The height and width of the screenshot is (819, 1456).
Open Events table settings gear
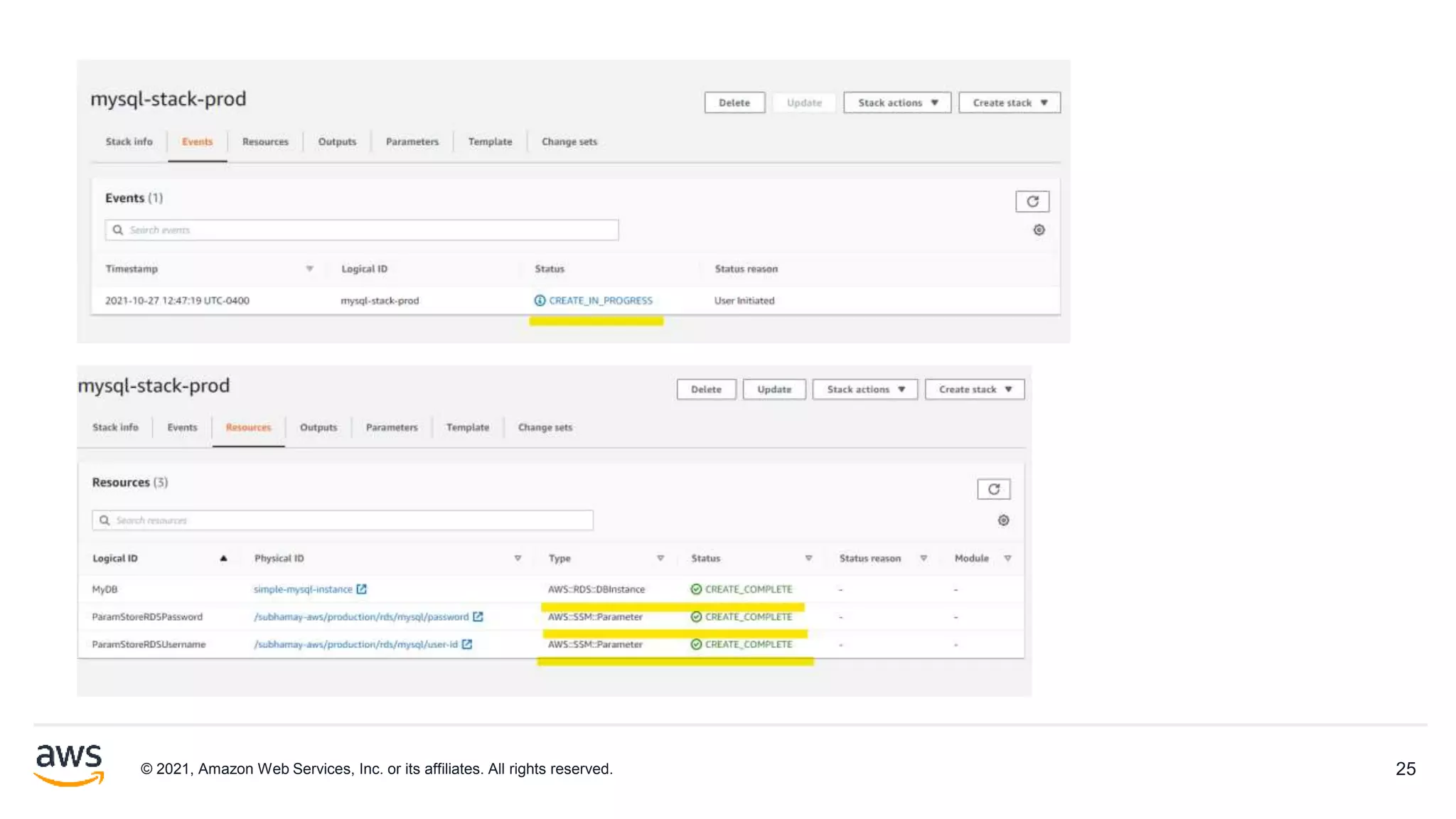tap(1039, 230)
